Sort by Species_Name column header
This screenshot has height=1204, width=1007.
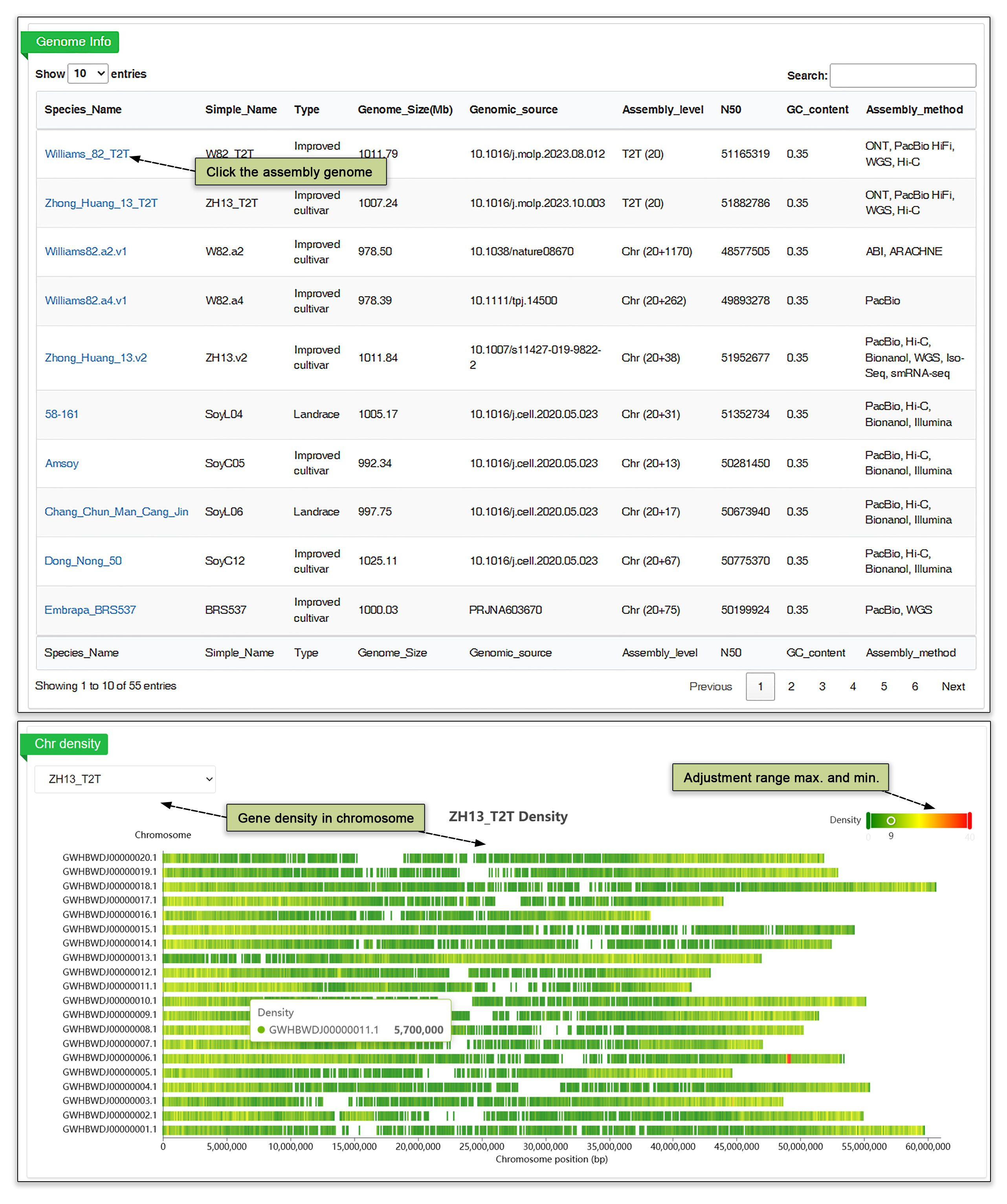[83, 110]
